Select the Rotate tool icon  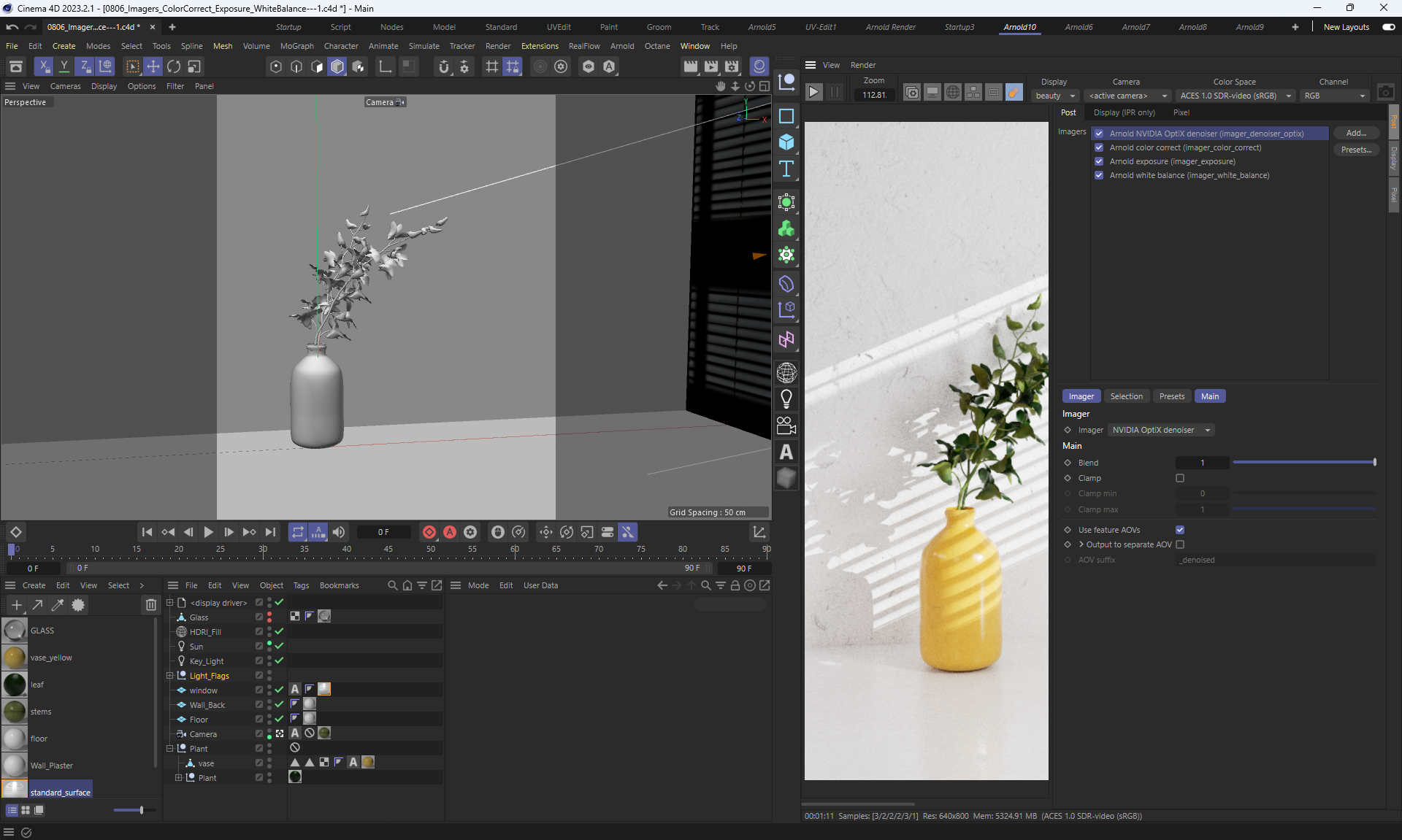point(174,66)
